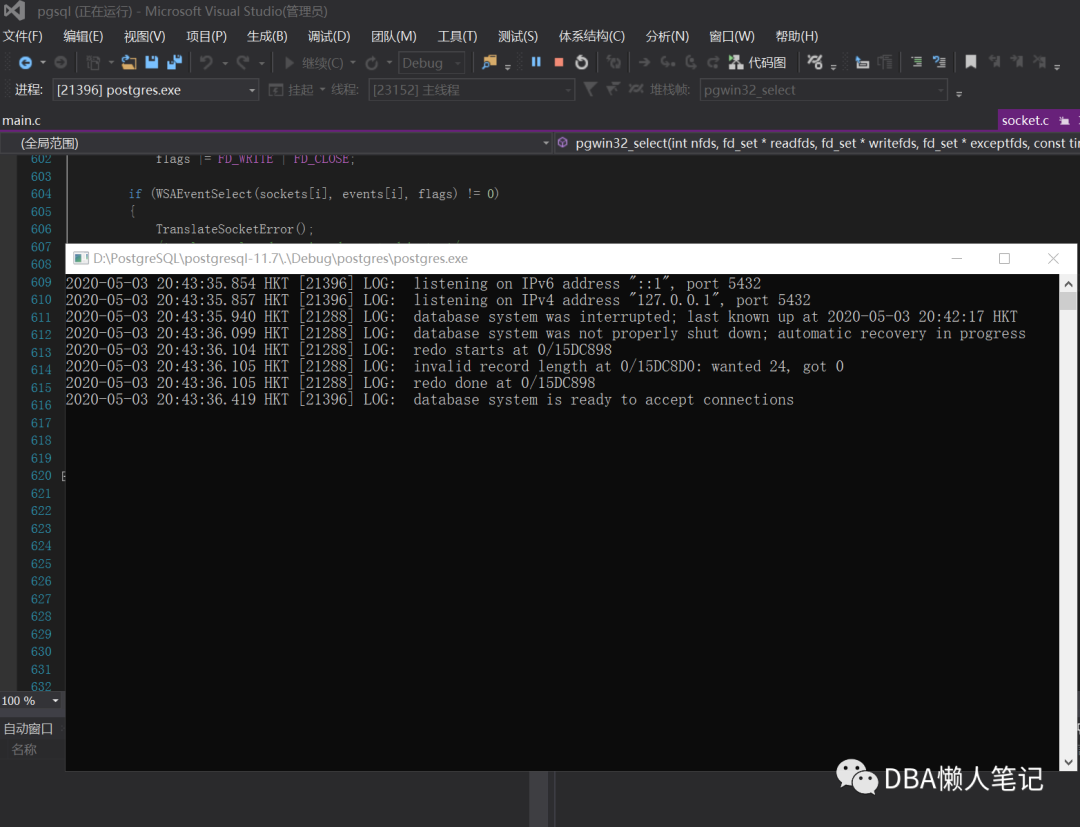Image resolution: width=1080 pixels, height=827 pixels.
Task: Pause debugging with Break All icon
Action: click(x=536, y=62)
